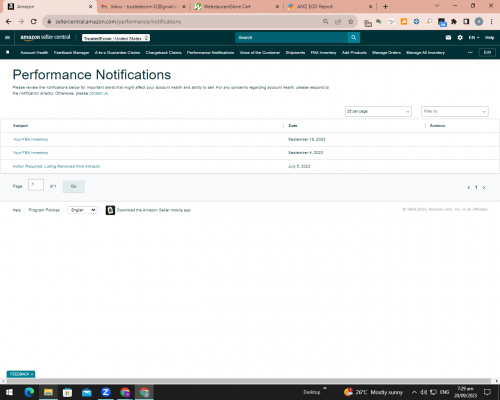Image resolution: width=500 pixels, height=400 pixels.
Task: Open the 25 per page dropdown
Action: (378, 111)
